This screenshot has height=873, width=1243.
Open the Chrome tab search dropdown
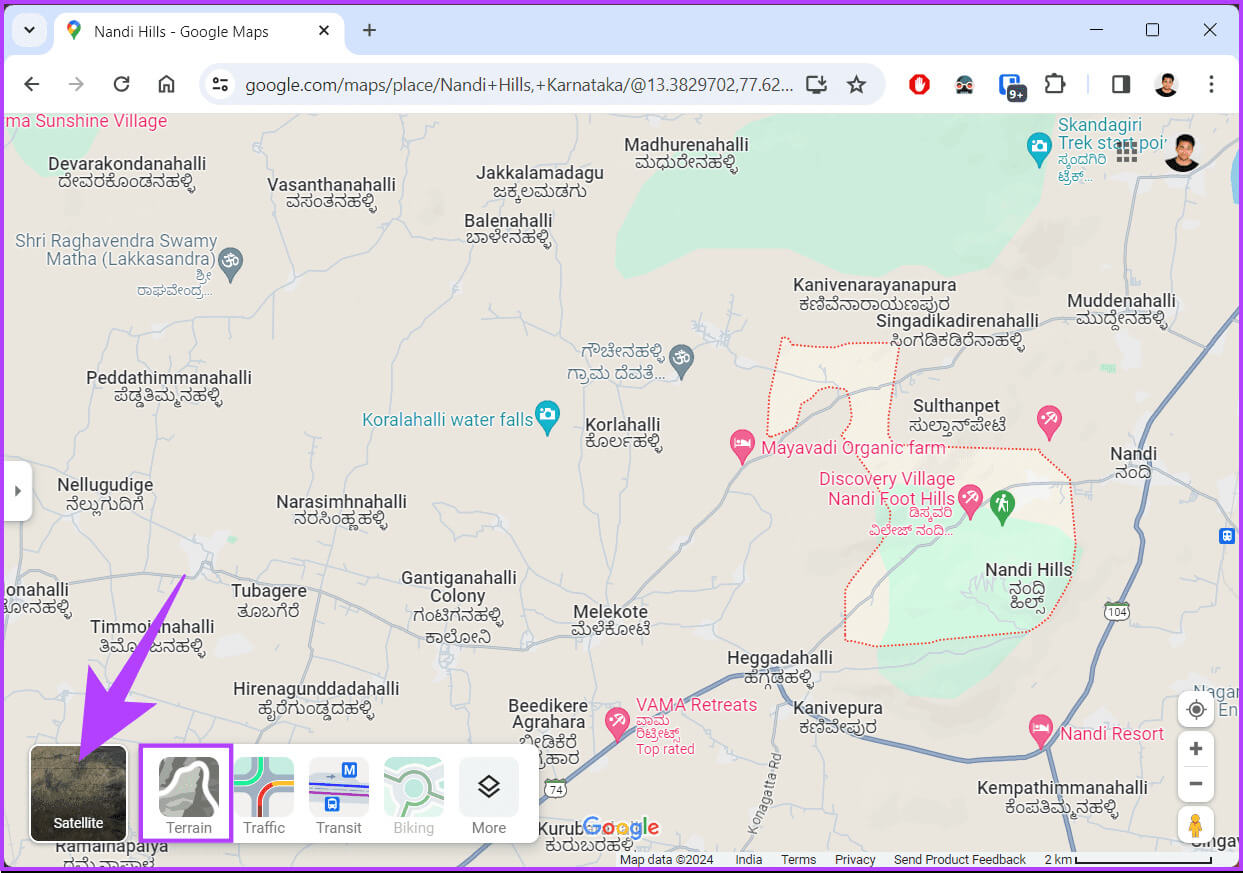coord(29,30)
